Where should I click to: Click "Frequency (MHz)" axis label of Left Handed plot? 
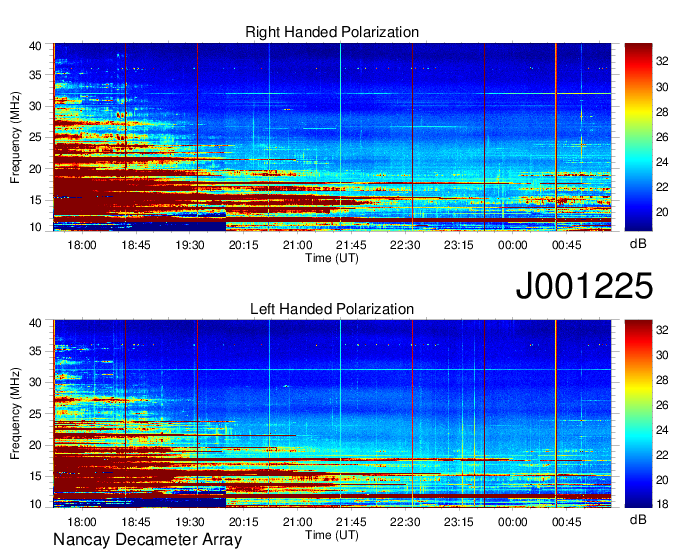pyautogui.click(x=15, y=414)
